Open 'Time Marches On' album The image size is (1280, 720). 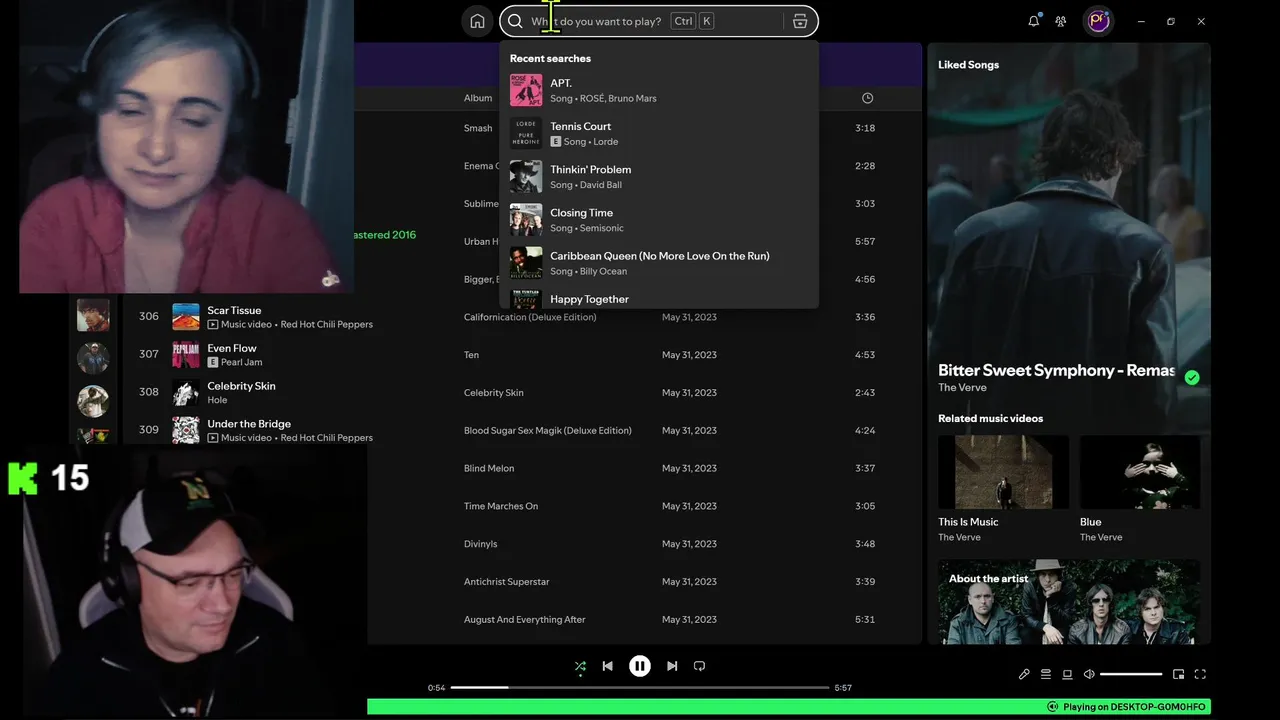tap(501, 506)
